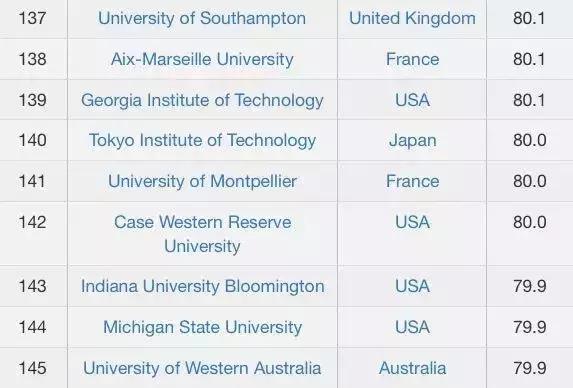This screenshot has height=388, width=573.
Task: Click the USA link beside Michigan State
Action: tap(412, 327)
